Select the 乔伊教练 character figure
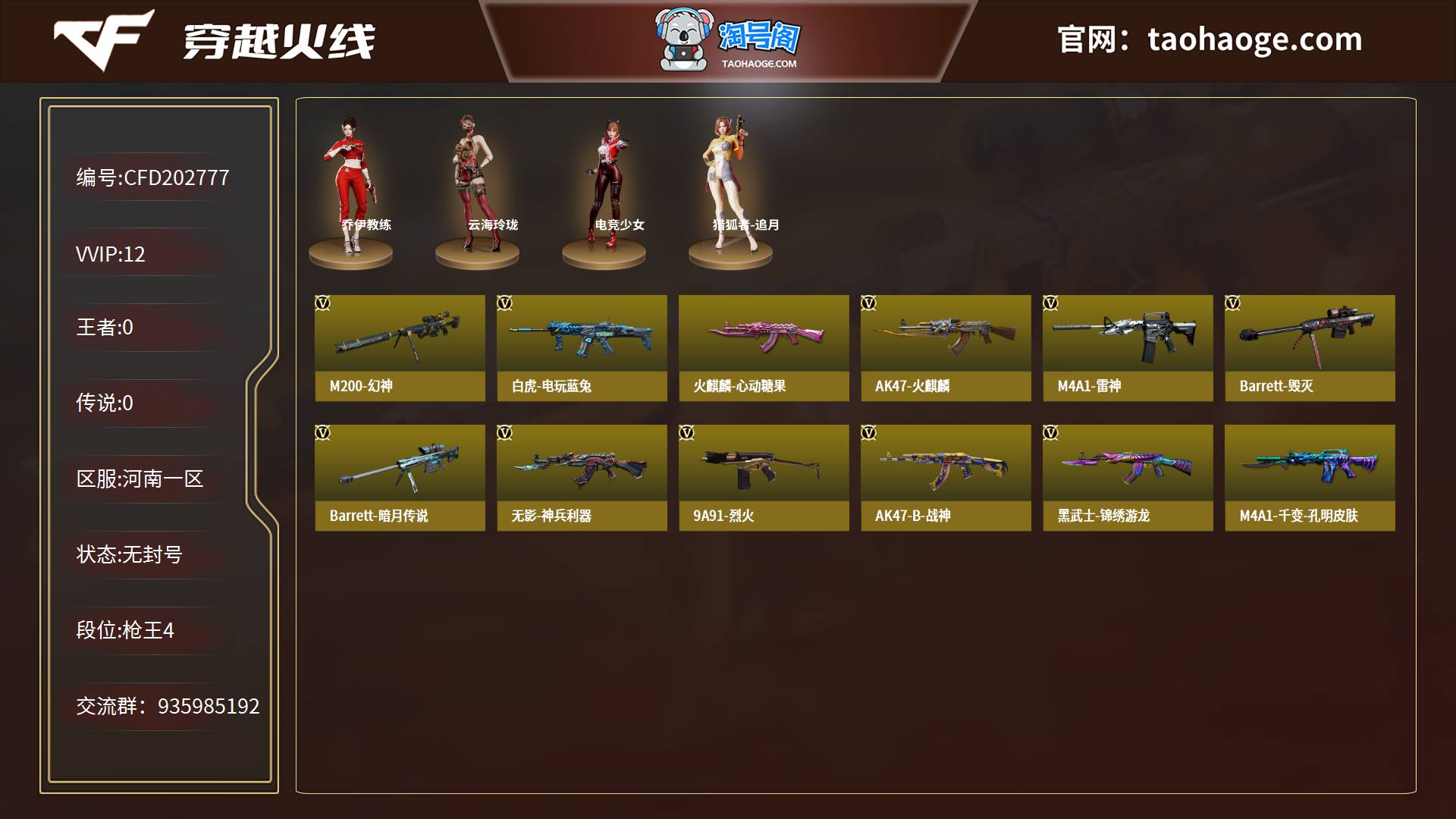This screenshot has width=1456, height=819. point(350,191)
